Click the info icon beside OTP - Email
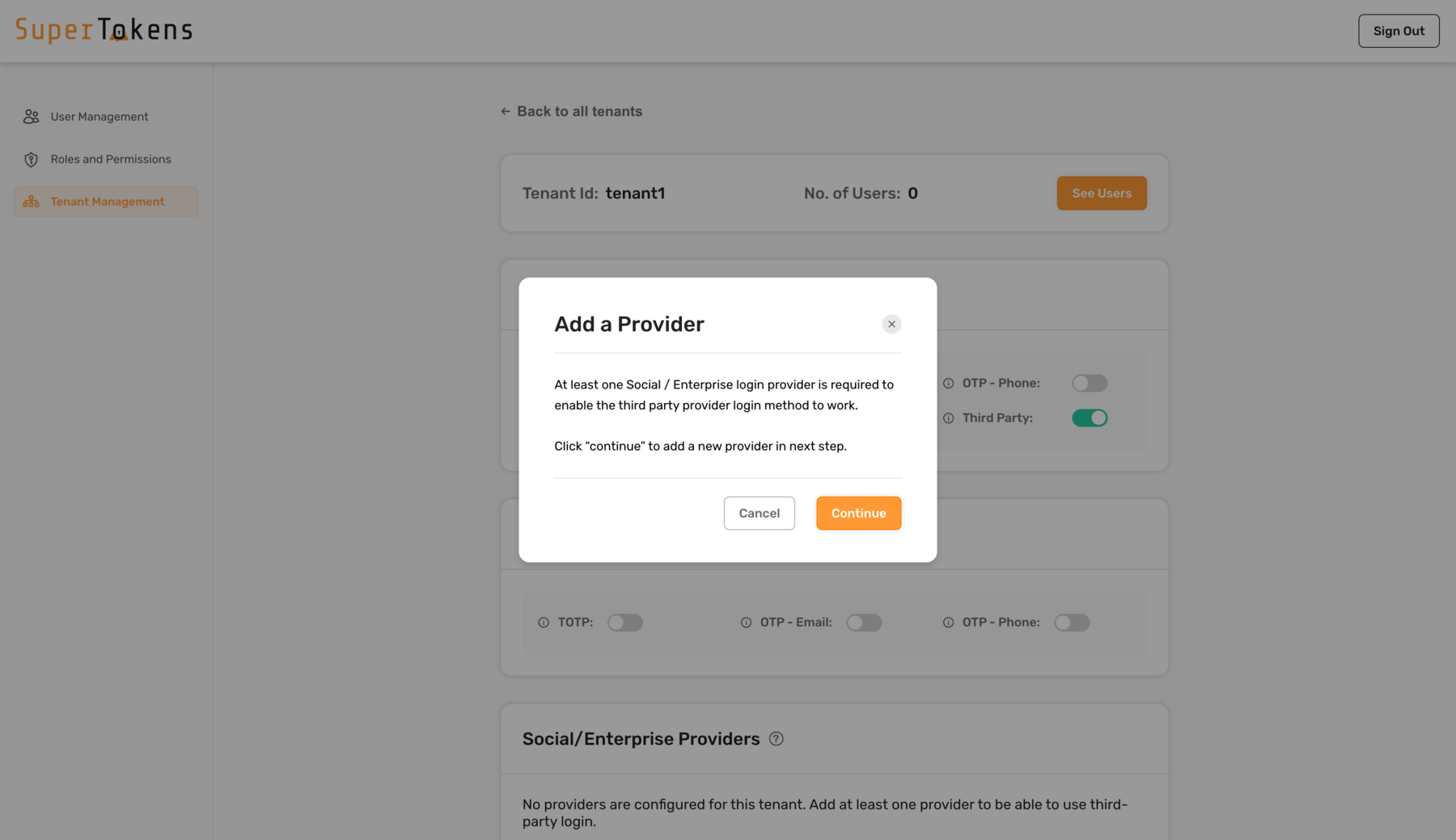This screenshot has width=1456, height=840. coord(744,622)
